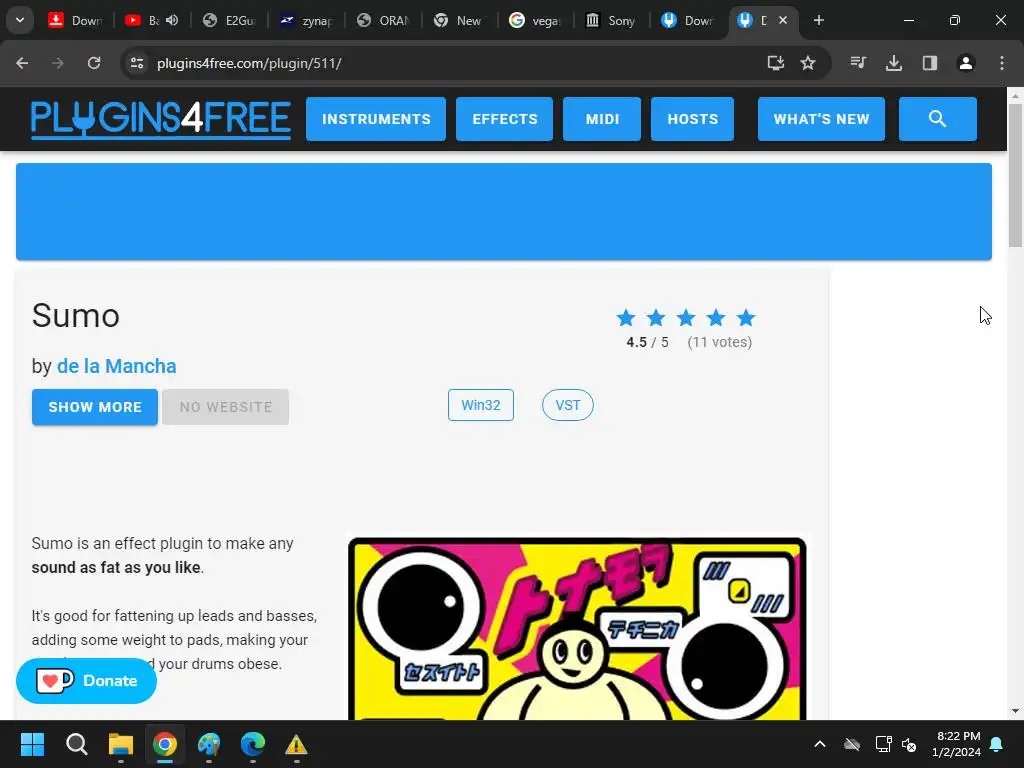Switch to the Sony tab
The width and height of the screenshot is (1024, 768).
tap(612, 20)
